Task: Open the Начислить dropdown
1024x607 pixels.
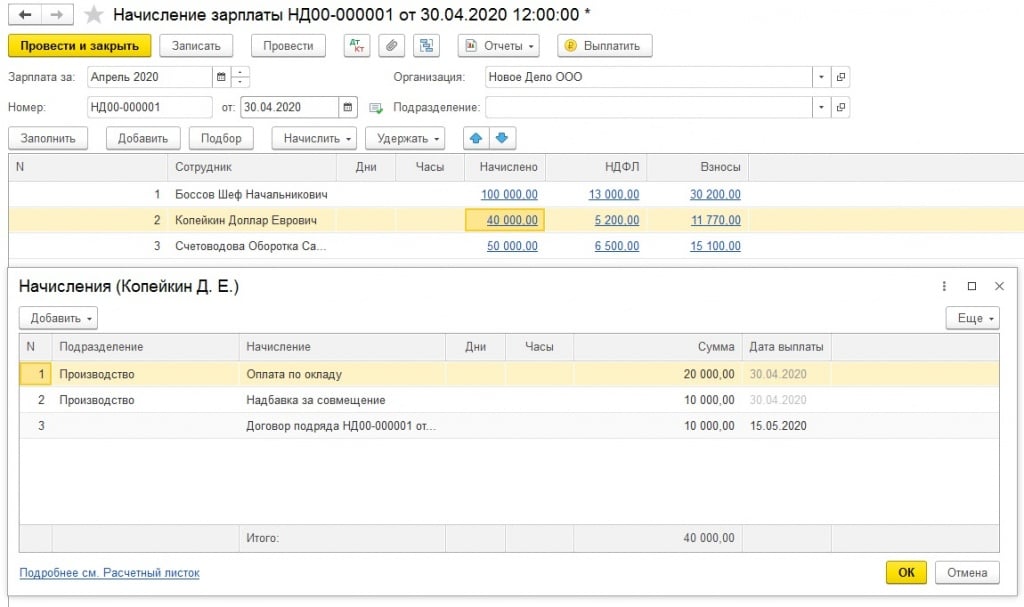Action: pyautogui.click(x=317, y=138)
